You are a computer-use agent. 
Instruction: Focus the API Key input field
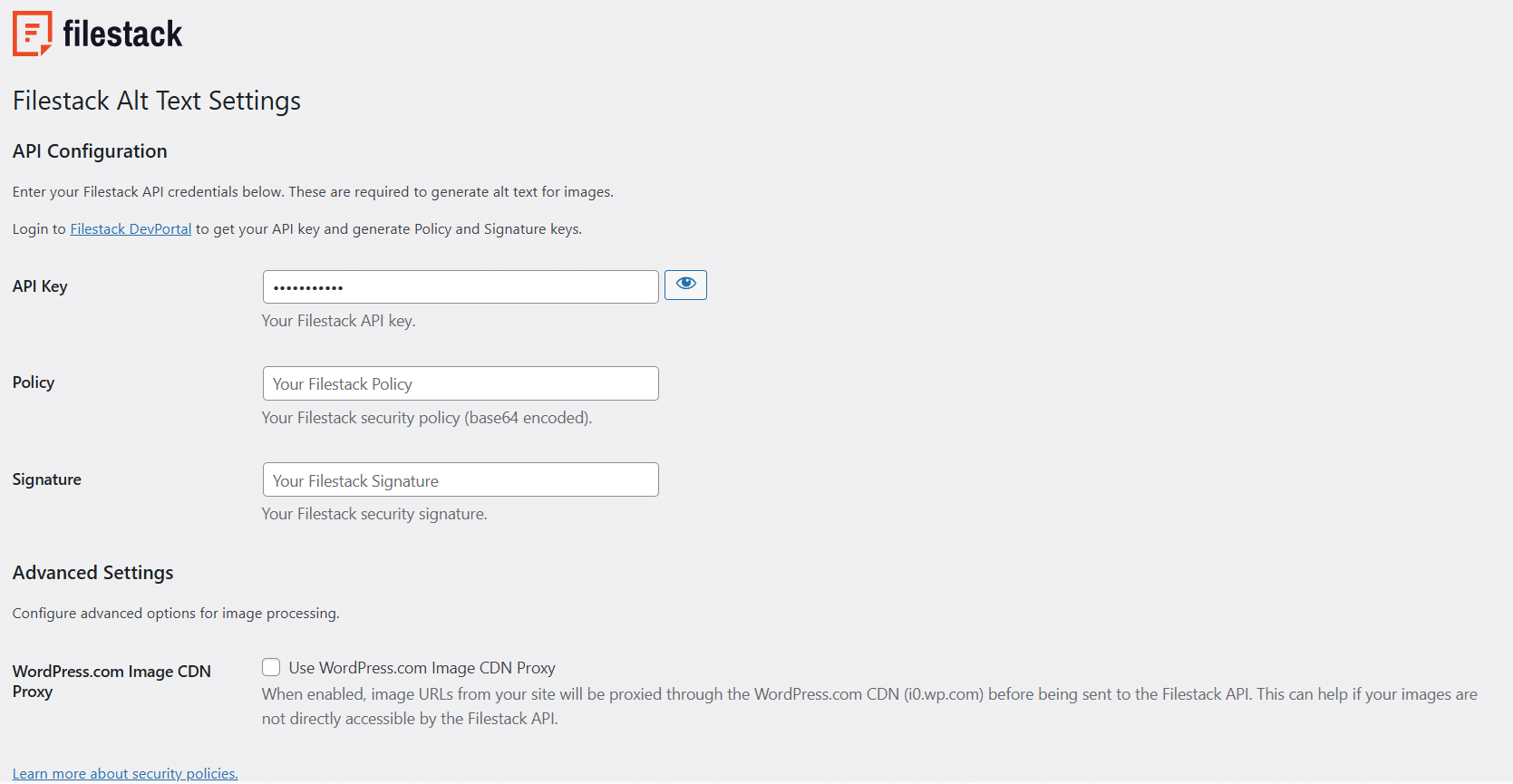[460, 286]
